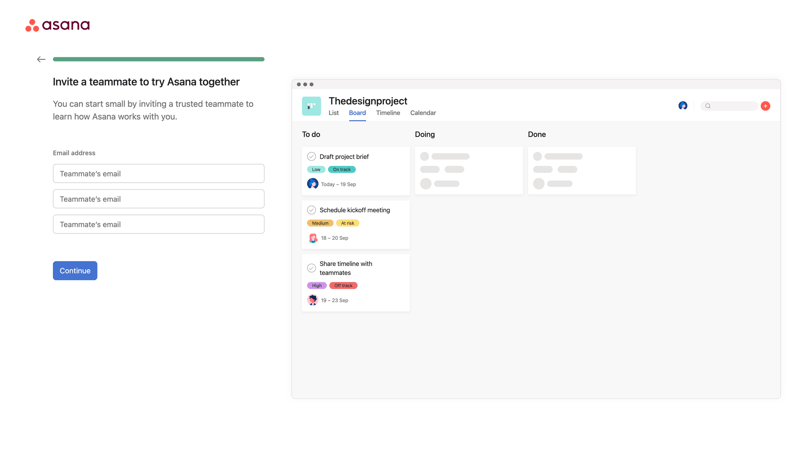This screenshot has width=800, height=470.
Task: Switch to the Board tab
Action: (357, 113)
